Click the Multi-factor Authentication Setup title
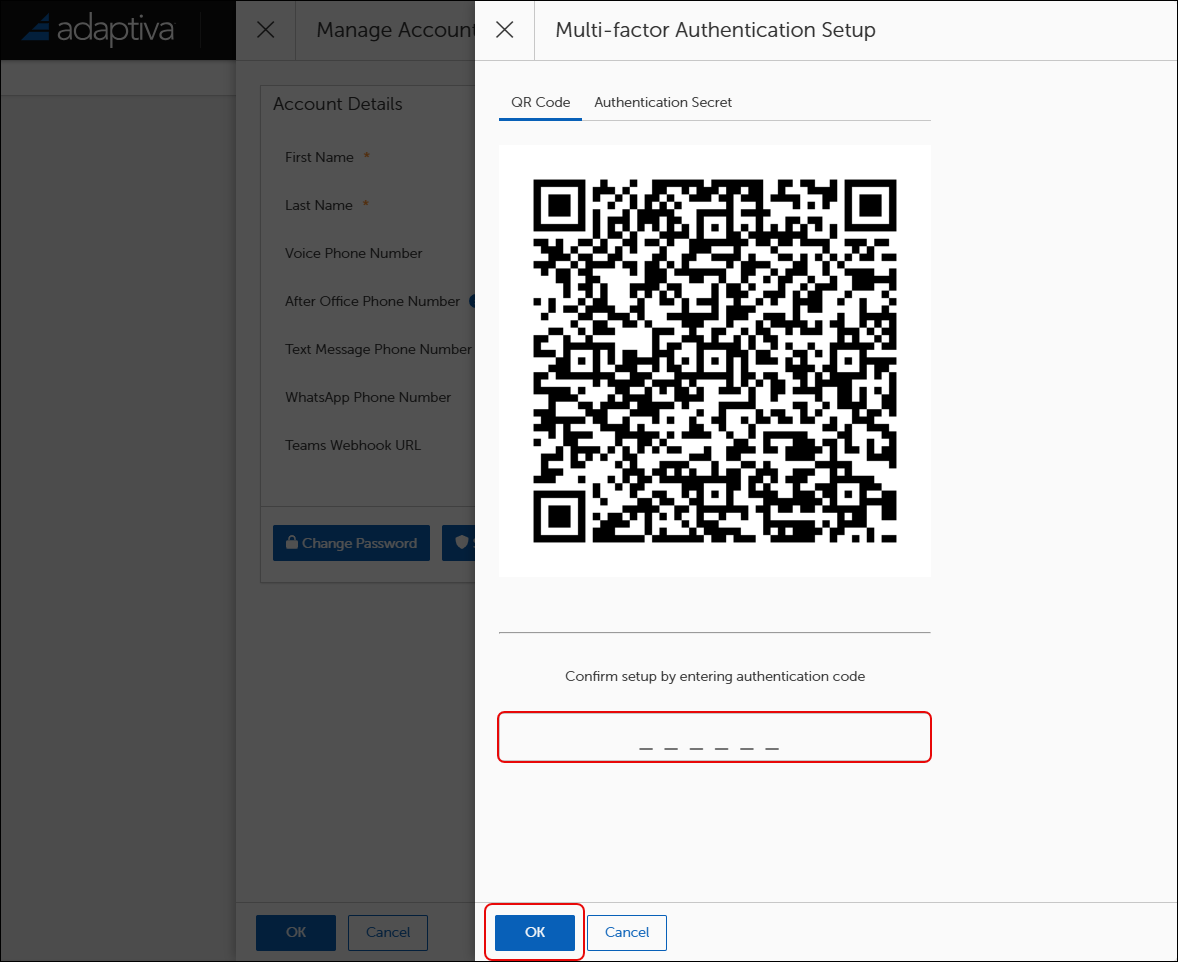The height and width of the screenshot is (962, 1178). tap(715, 30)
